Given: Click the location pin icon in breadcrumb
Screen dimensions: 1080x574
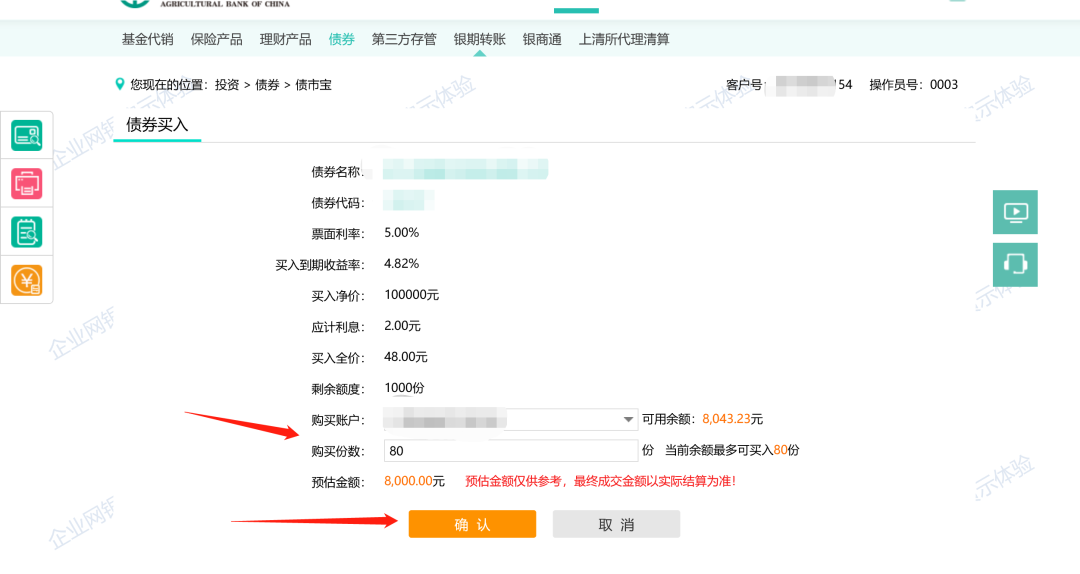Looking at the screenshot, I should [120, 84].
